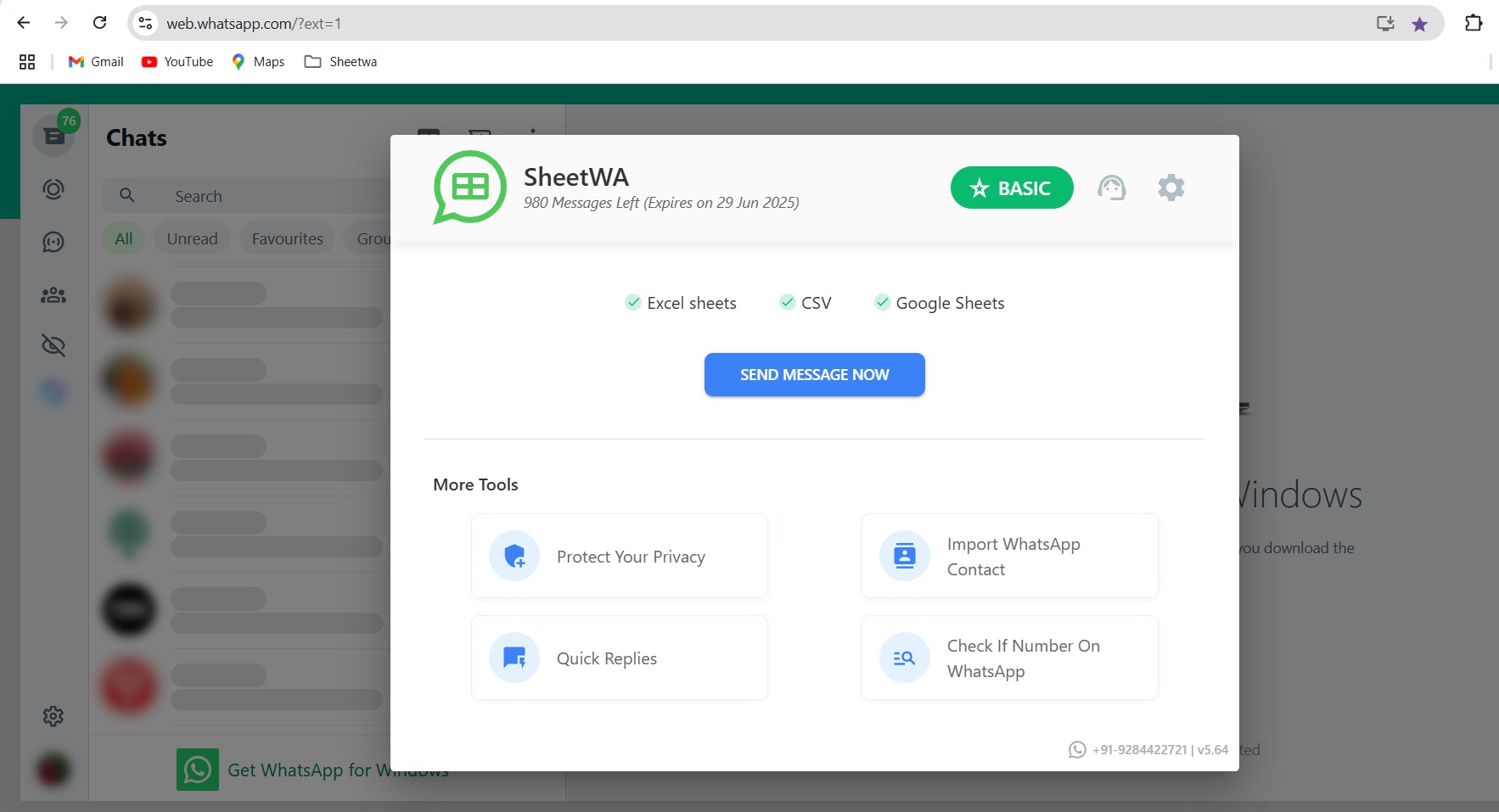Click the Import WhatsApp Contact icon
This screenshot has width=1499, height=812.
[905, 557]
